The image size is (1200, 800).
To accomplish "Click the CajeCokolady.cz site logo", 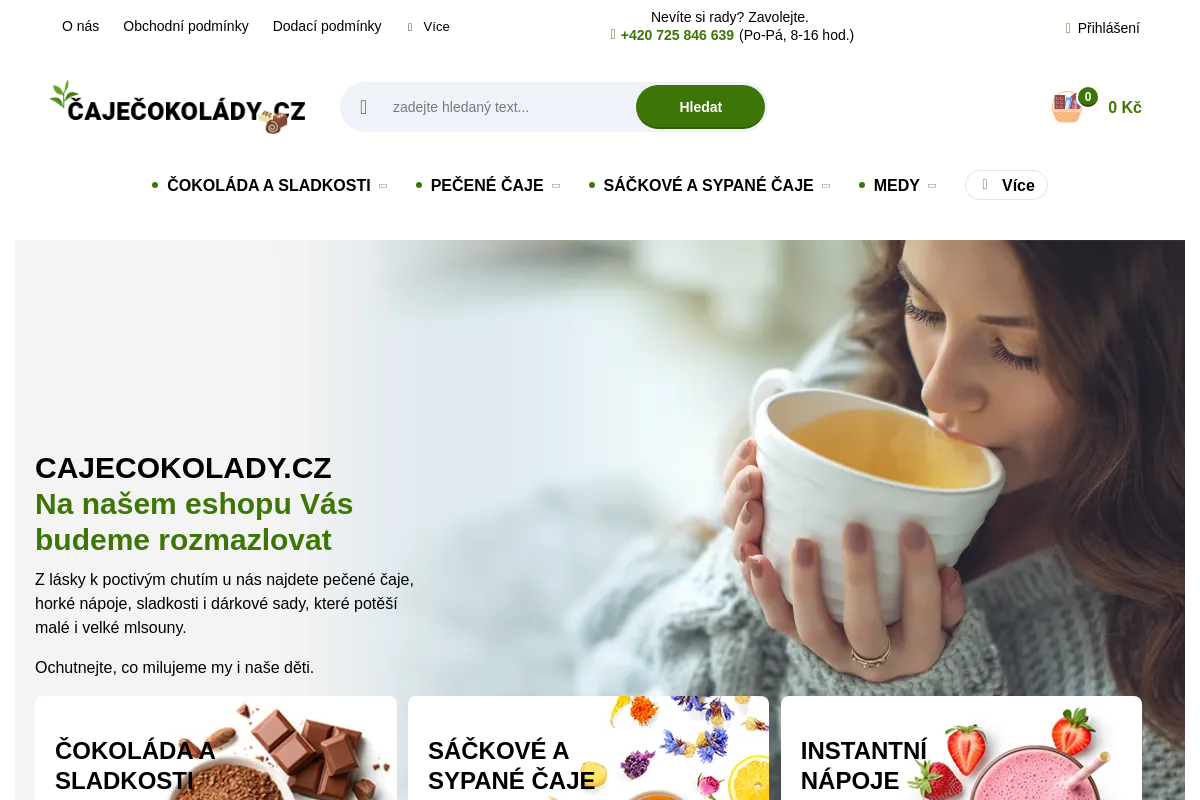I will tap(178, 107).
